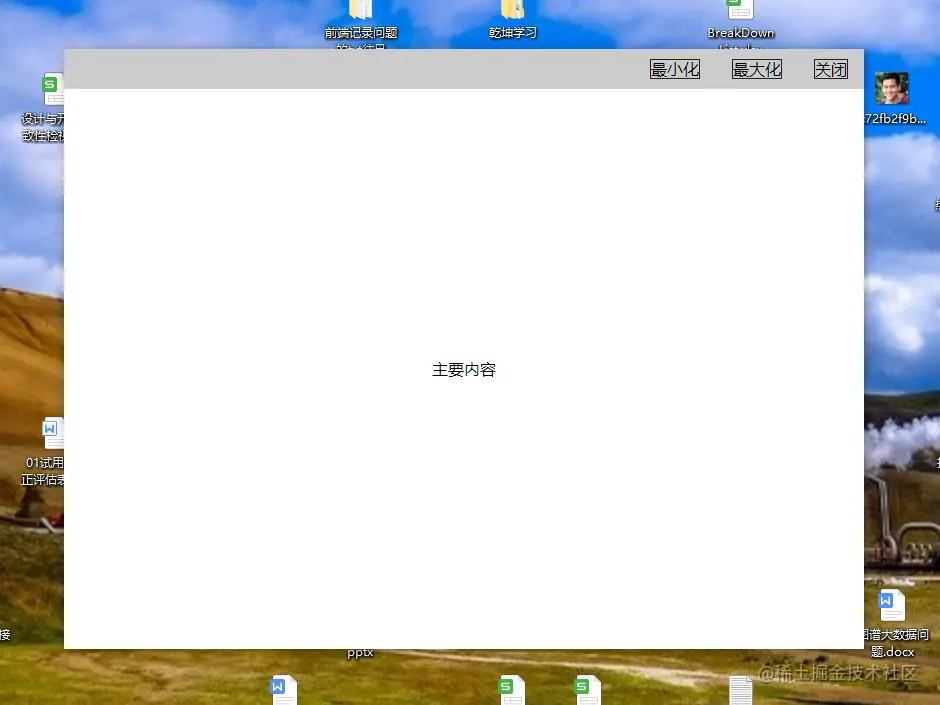Open the pptx file behind the window
940x705 pixels.
click(x=359, y=652)
